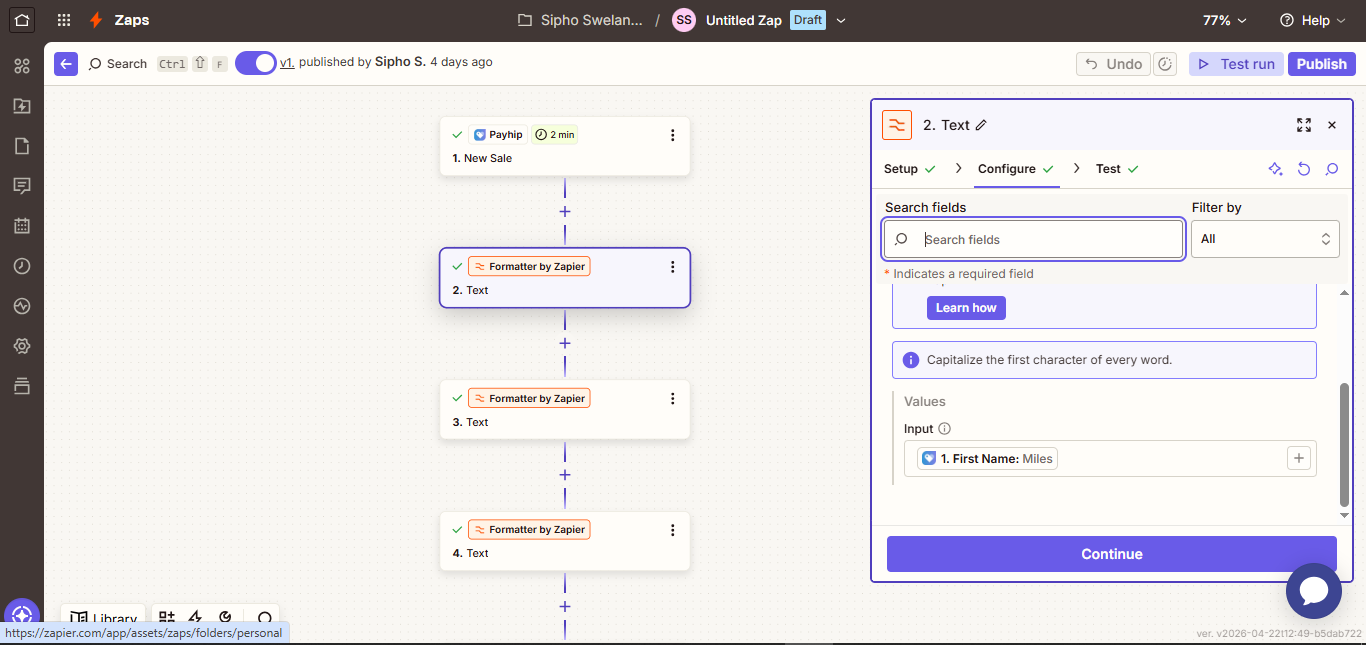Image resolution: width=1366 pixels, height=645 pixels.
Task: Click the configuration panel vertical scrollbar
Action: (1344, 445)
